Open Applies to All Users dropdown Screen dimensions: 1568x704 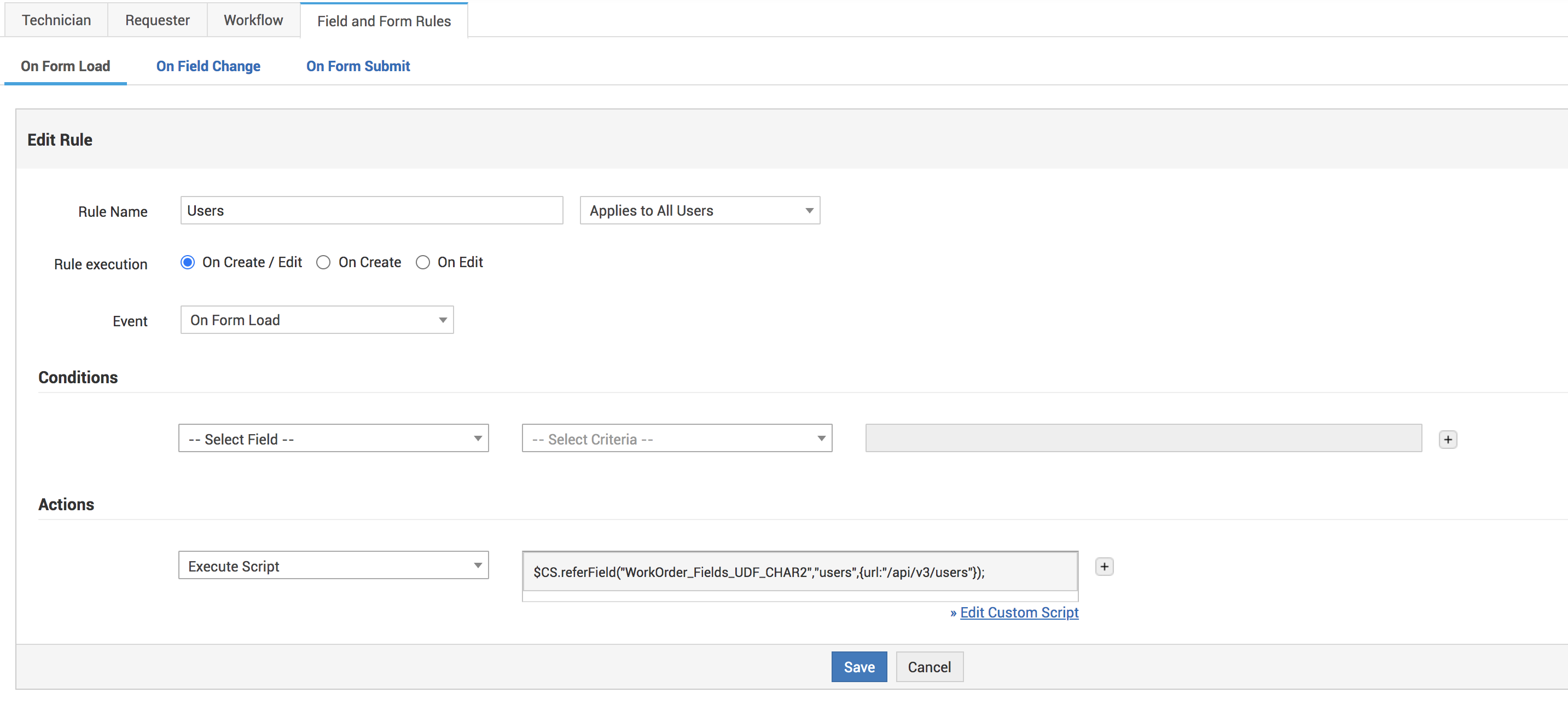click(x=699, y=210)
